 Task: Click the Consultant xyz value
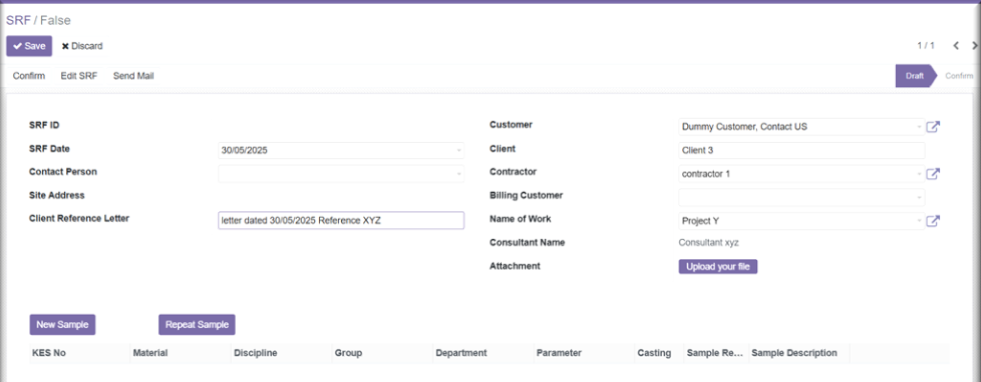tap(708, 243)
